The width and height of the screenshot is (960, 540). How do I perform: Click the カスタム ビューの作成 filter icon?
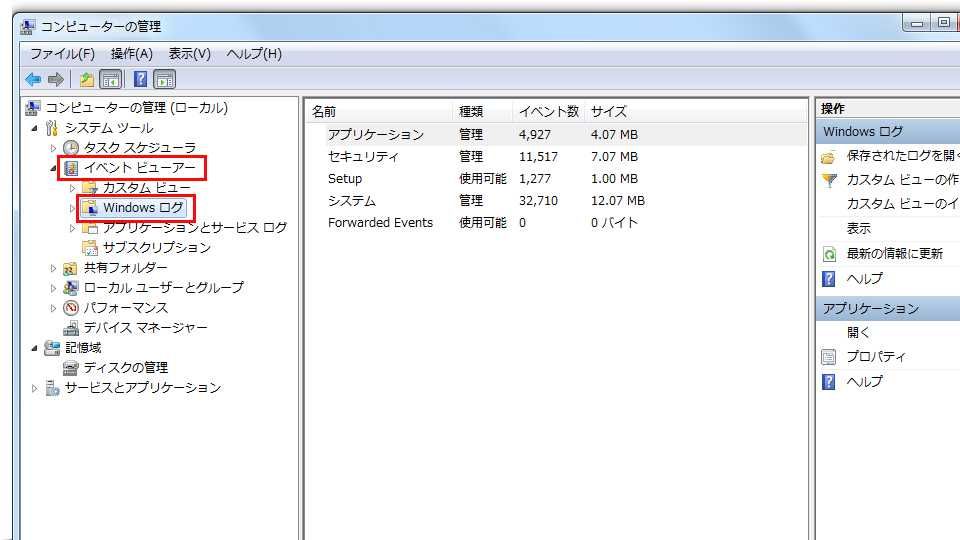(x=828, y=180)
